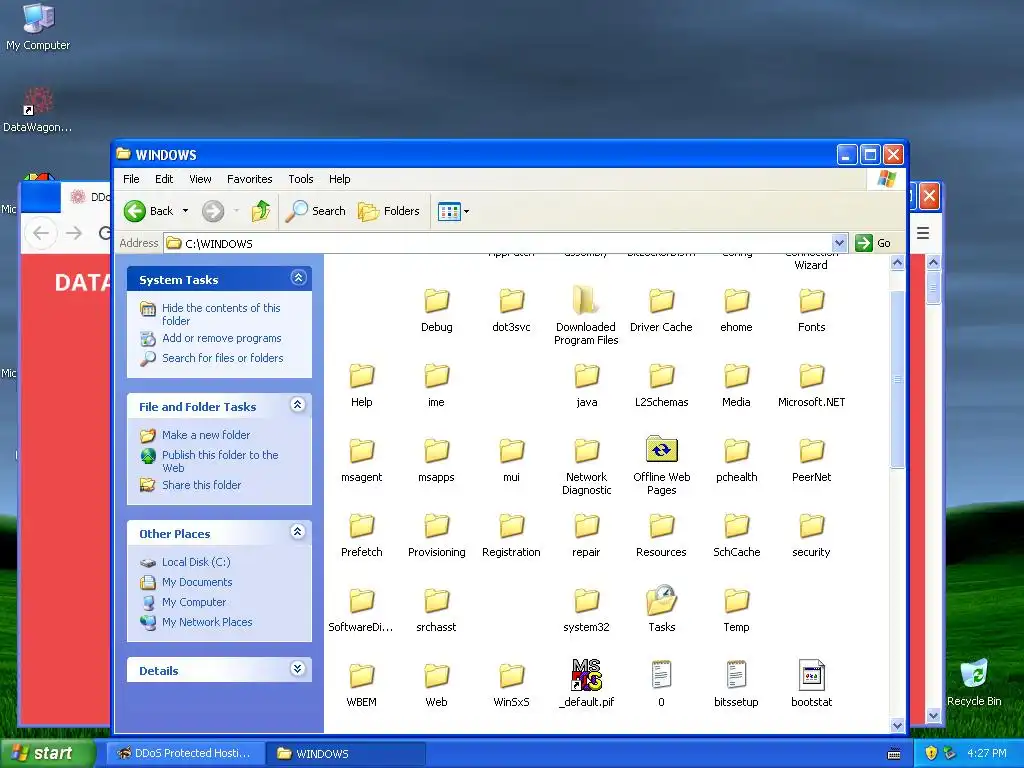1024x768 pixels.
Task: Select the Driver Cache folder
Action: pyautogui.click(x=661, y=310)
